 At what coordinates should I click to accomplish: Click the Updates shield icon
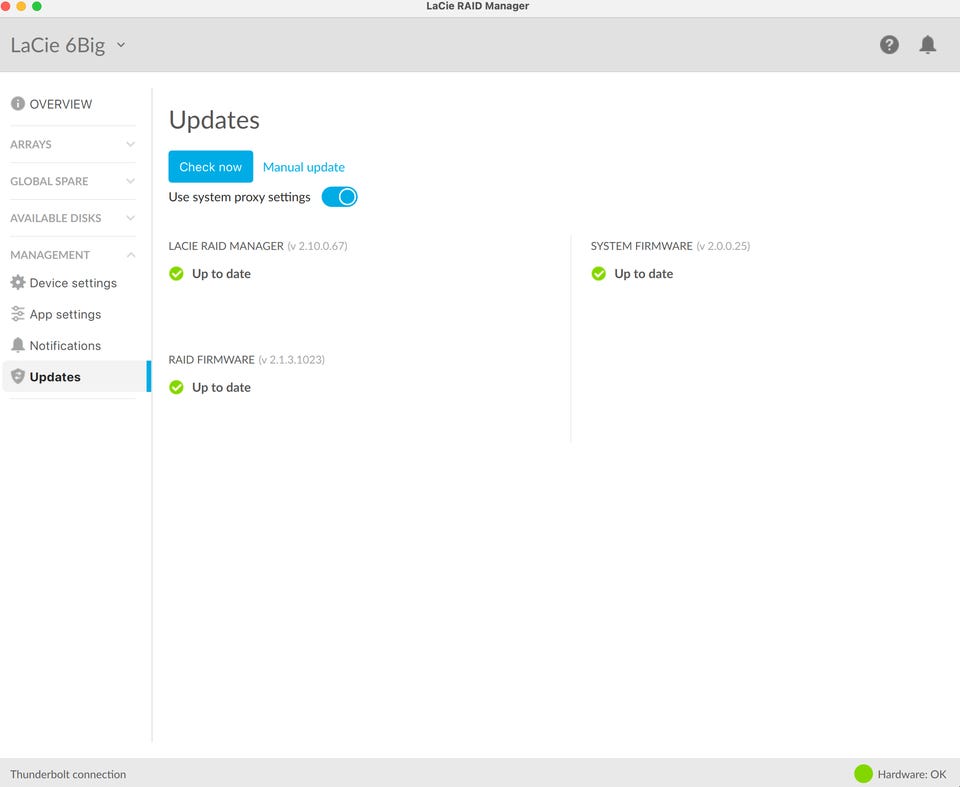tap(18, 376)
